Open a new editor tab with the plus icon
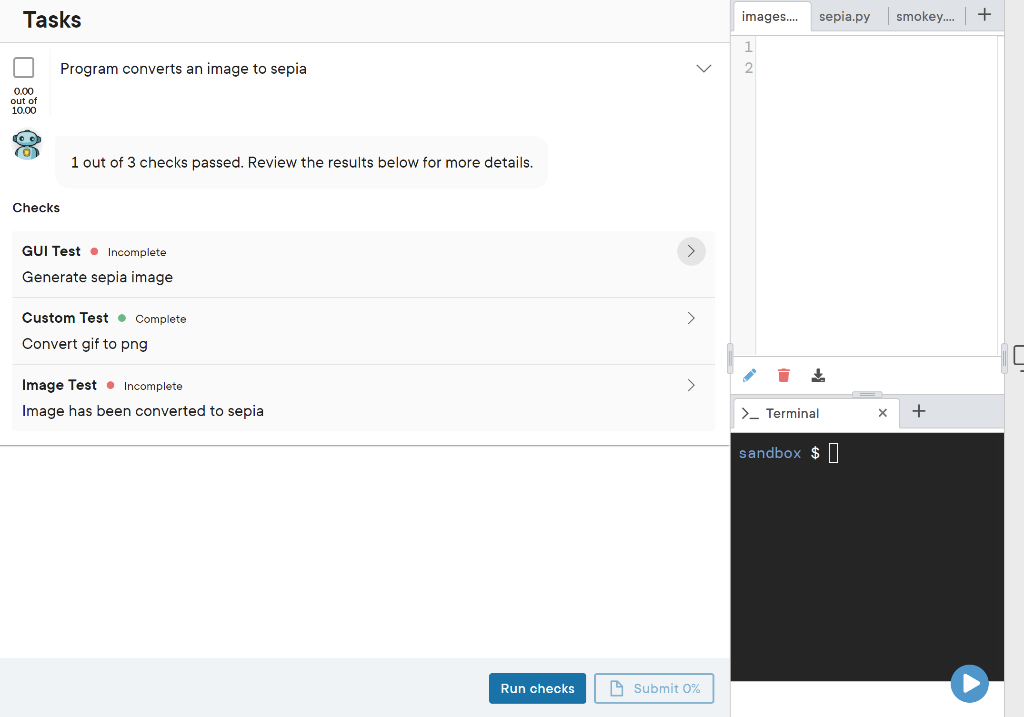The image size is (1024, 717). [985, 15]
